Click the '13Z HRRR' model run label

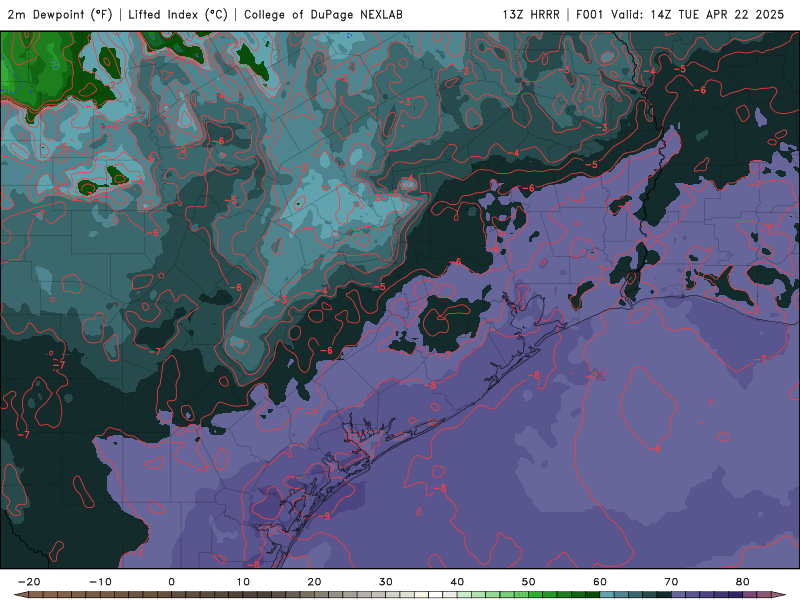(x=531, y=15)
